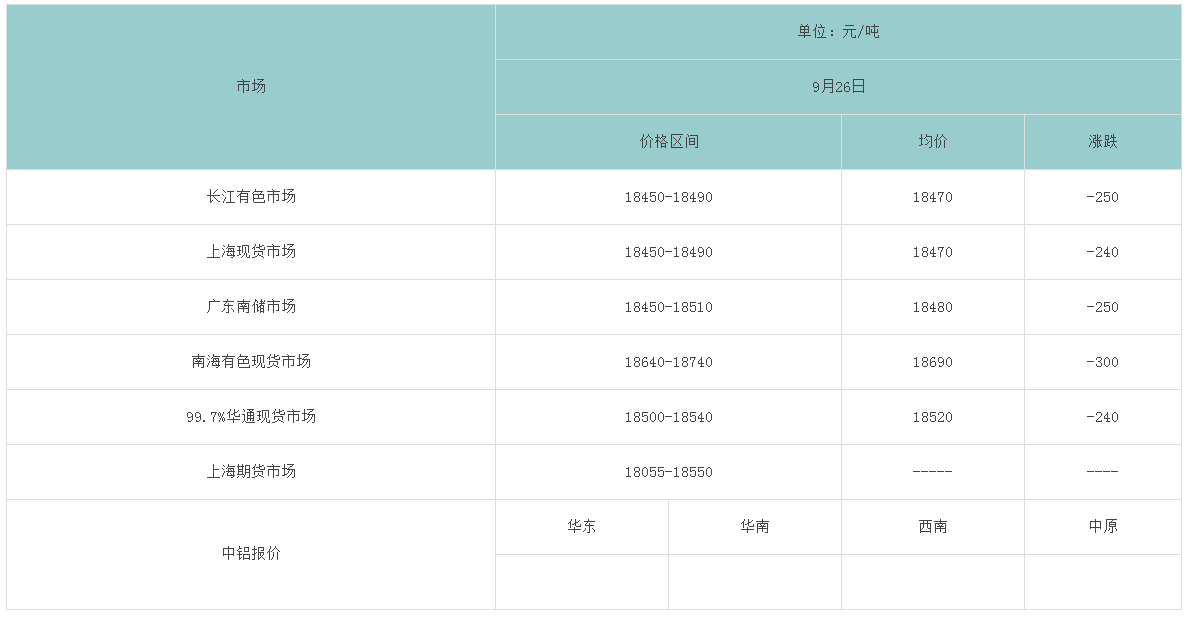Select the -300 price change cell

[x=1102, y=362]
